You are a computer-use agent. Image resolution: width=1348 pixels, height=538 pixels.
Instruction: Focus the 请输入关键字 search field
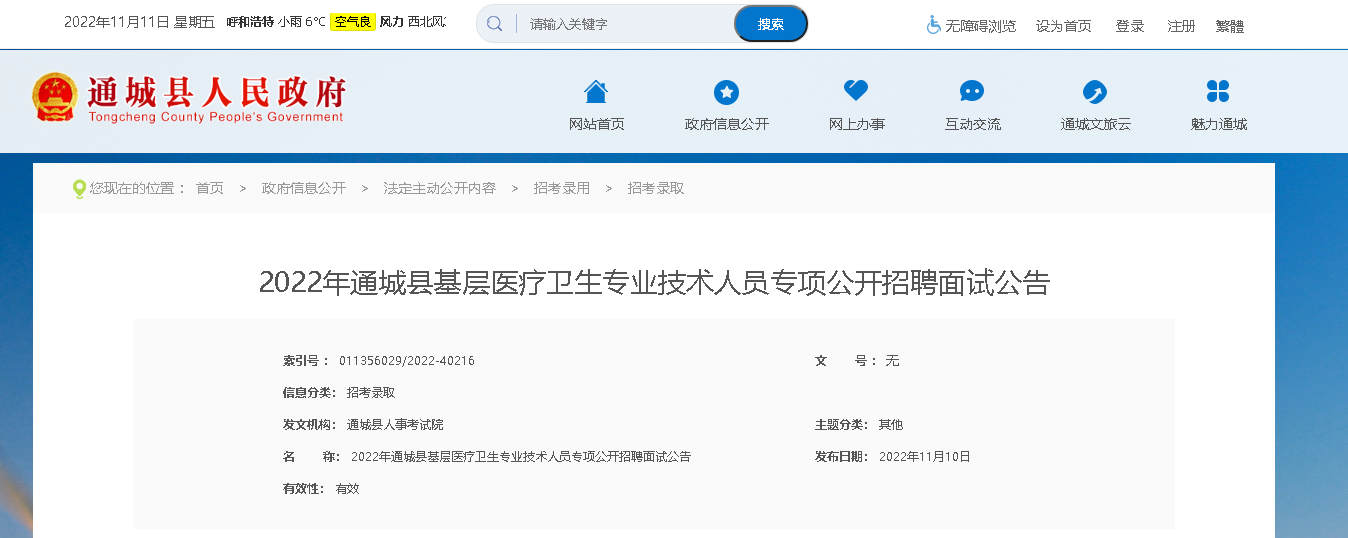[x=625, y=24]
